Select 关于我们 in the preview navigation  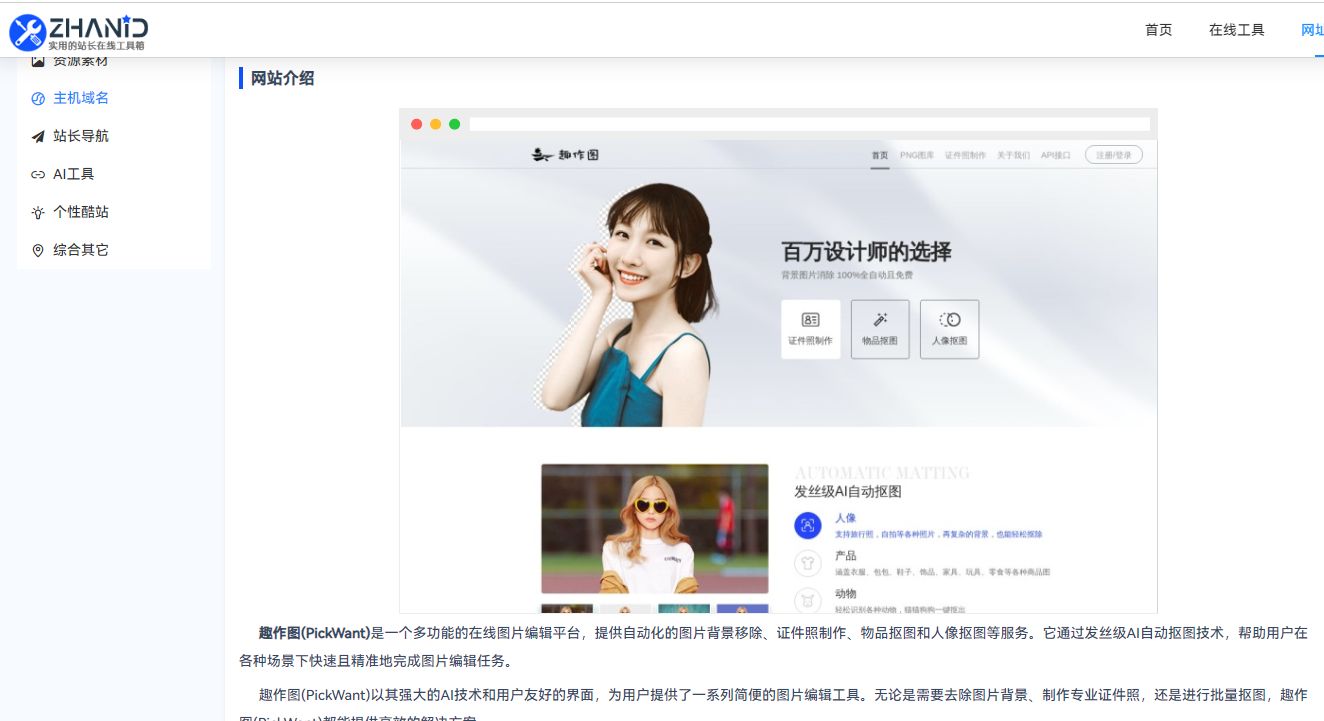coord(1013,155)
